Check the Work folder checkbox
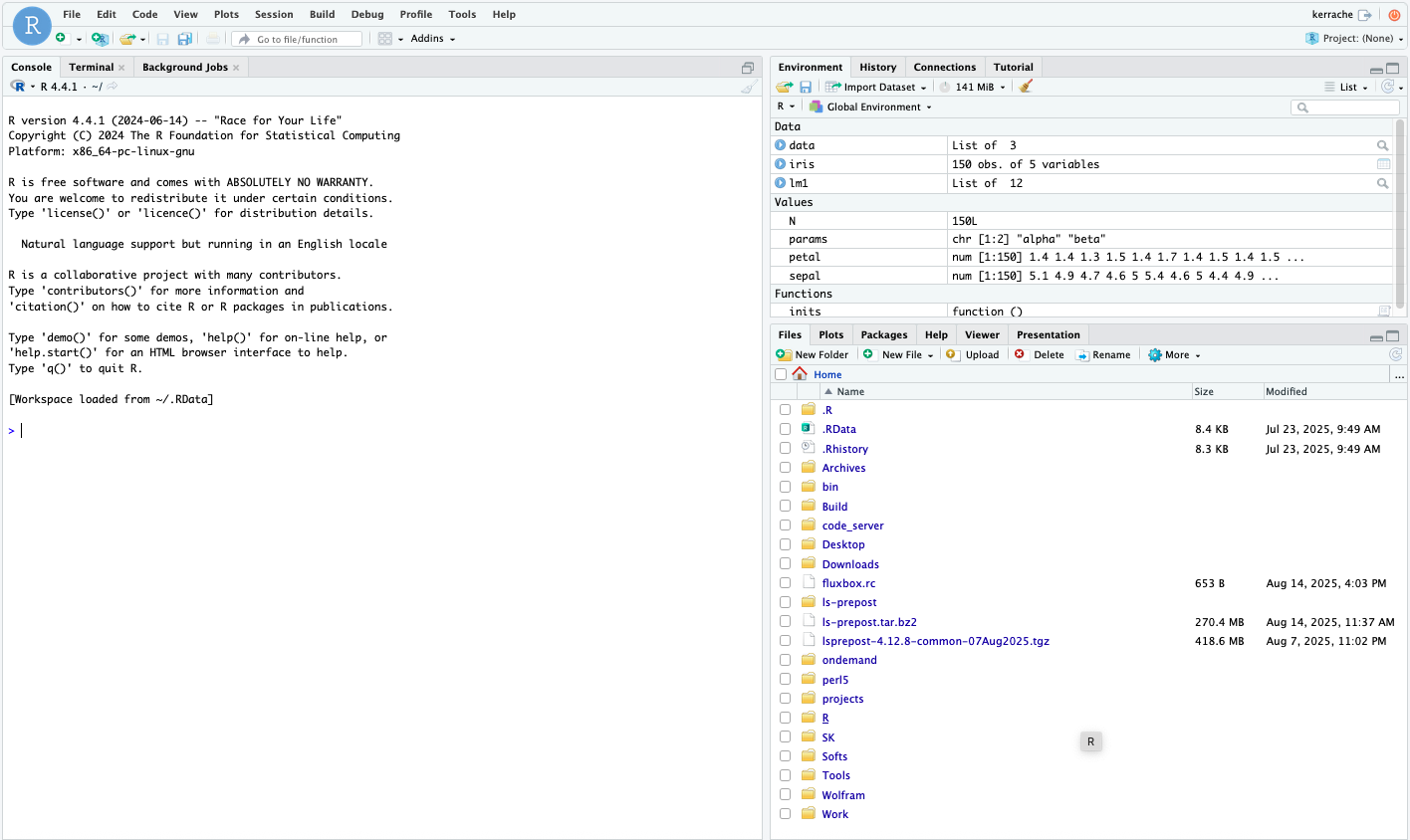 [785, 814]
